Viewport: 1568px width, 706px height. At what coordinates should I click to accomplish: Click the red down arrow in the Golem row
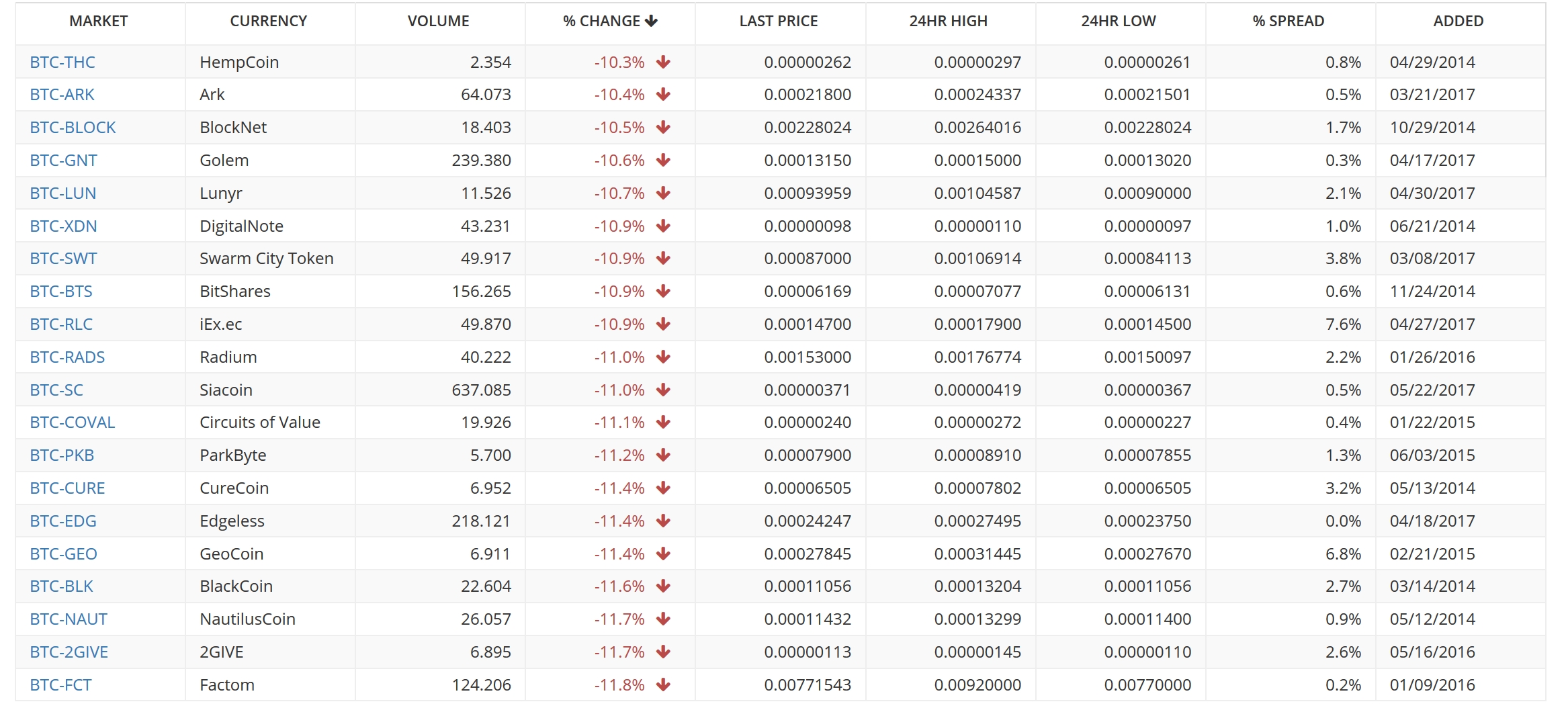pyautogui.click(x=663, y=160)
